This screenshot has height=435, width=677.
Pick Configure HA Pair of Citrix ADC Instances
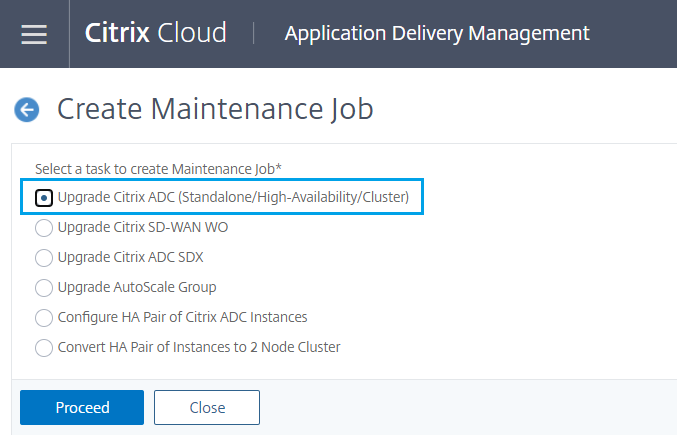coord(44,318)
